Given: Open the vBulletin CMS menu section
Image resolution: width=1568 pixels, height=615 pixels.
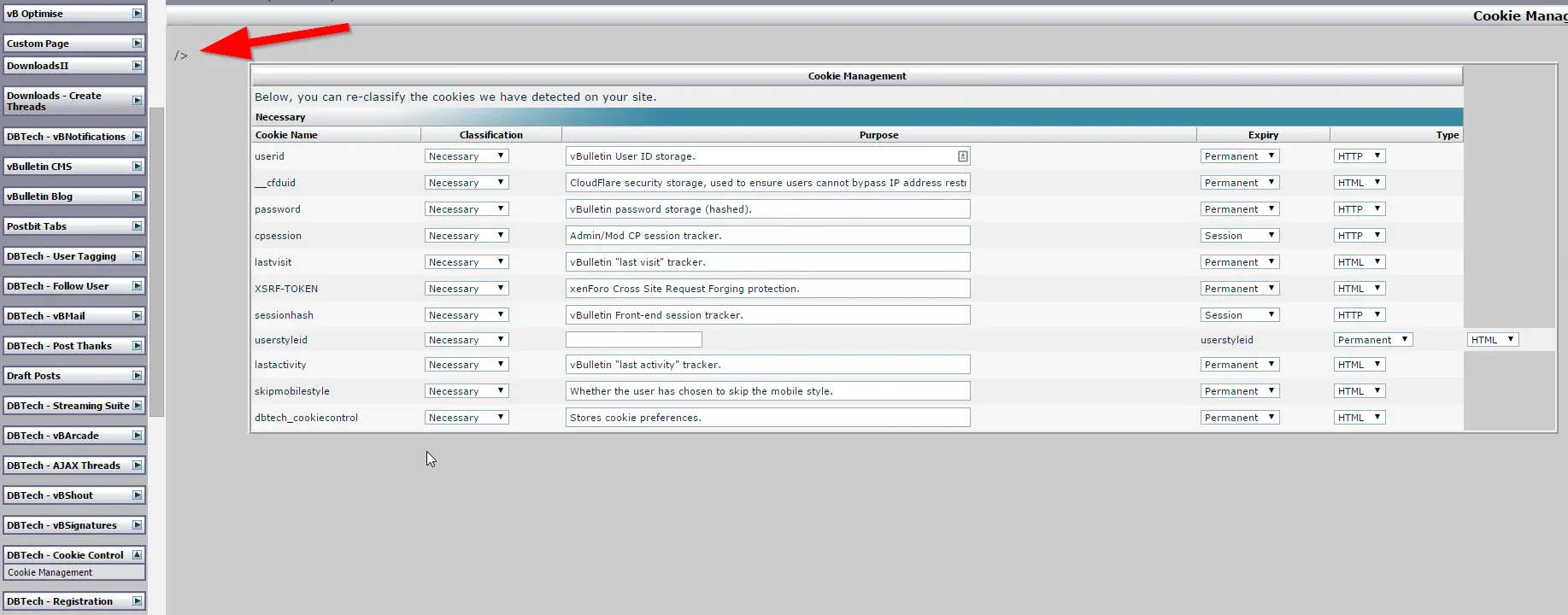Looking at the screenshot, I should 73,167.
